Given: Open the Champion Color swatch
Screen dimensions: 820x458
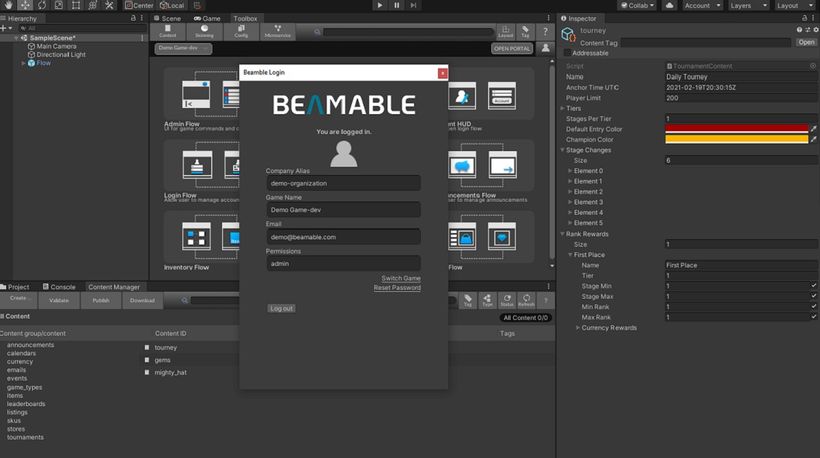Looking at the screenshot, I should 735,139.
